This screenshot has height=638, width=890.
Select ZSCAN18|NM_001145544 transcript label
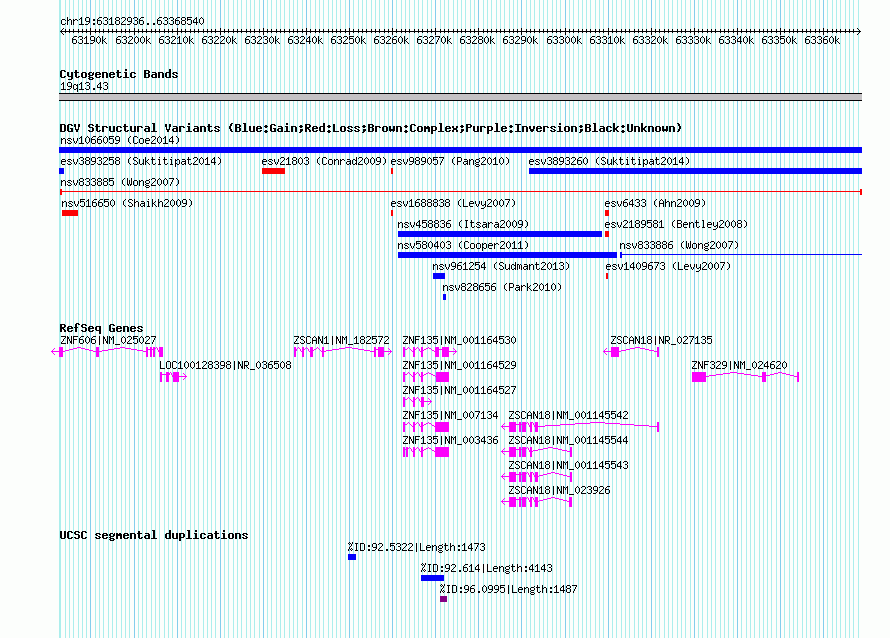coord(568,440)
